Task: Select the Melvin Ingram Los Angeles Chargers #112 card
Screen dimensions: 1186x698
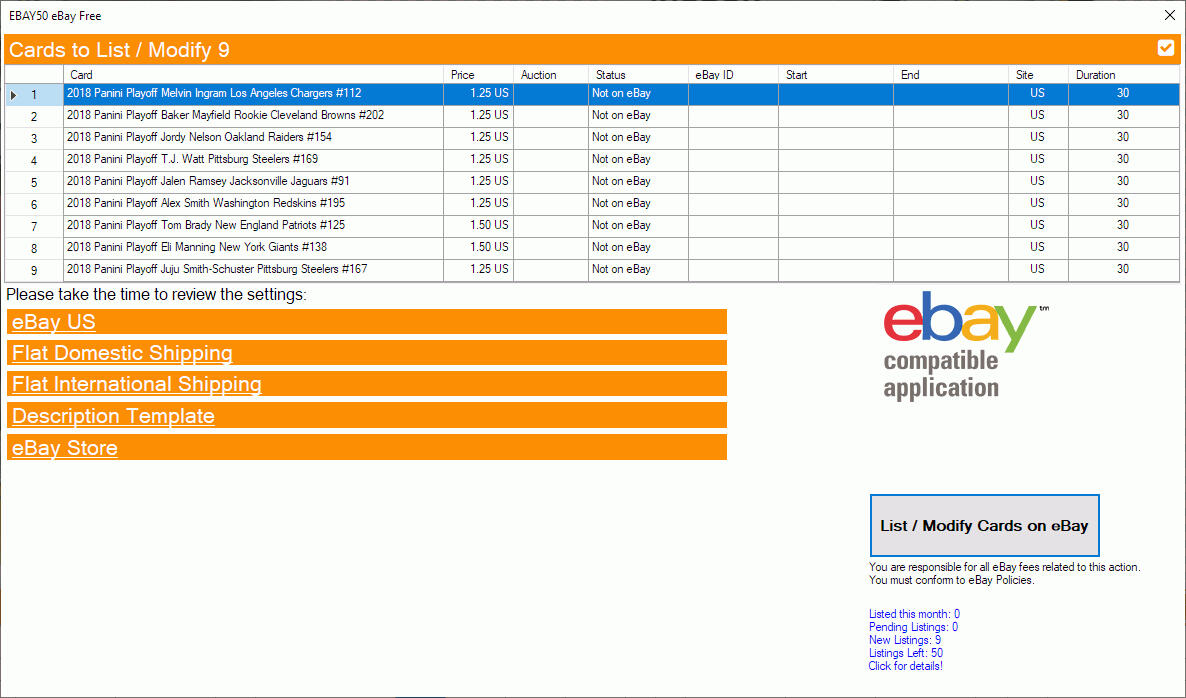Action: (253, 94)
